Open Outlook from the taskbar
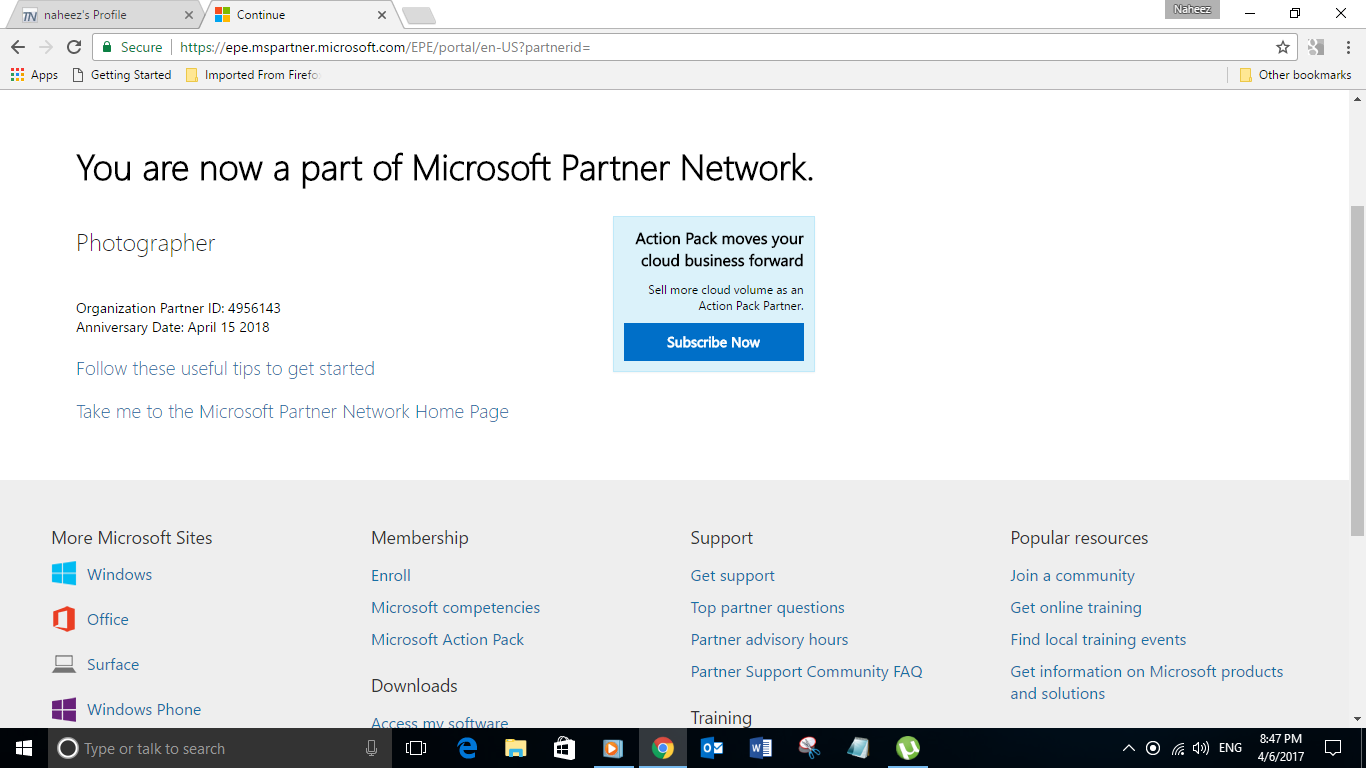Viewport: 1366px width, 768px height. click(712, 748)
